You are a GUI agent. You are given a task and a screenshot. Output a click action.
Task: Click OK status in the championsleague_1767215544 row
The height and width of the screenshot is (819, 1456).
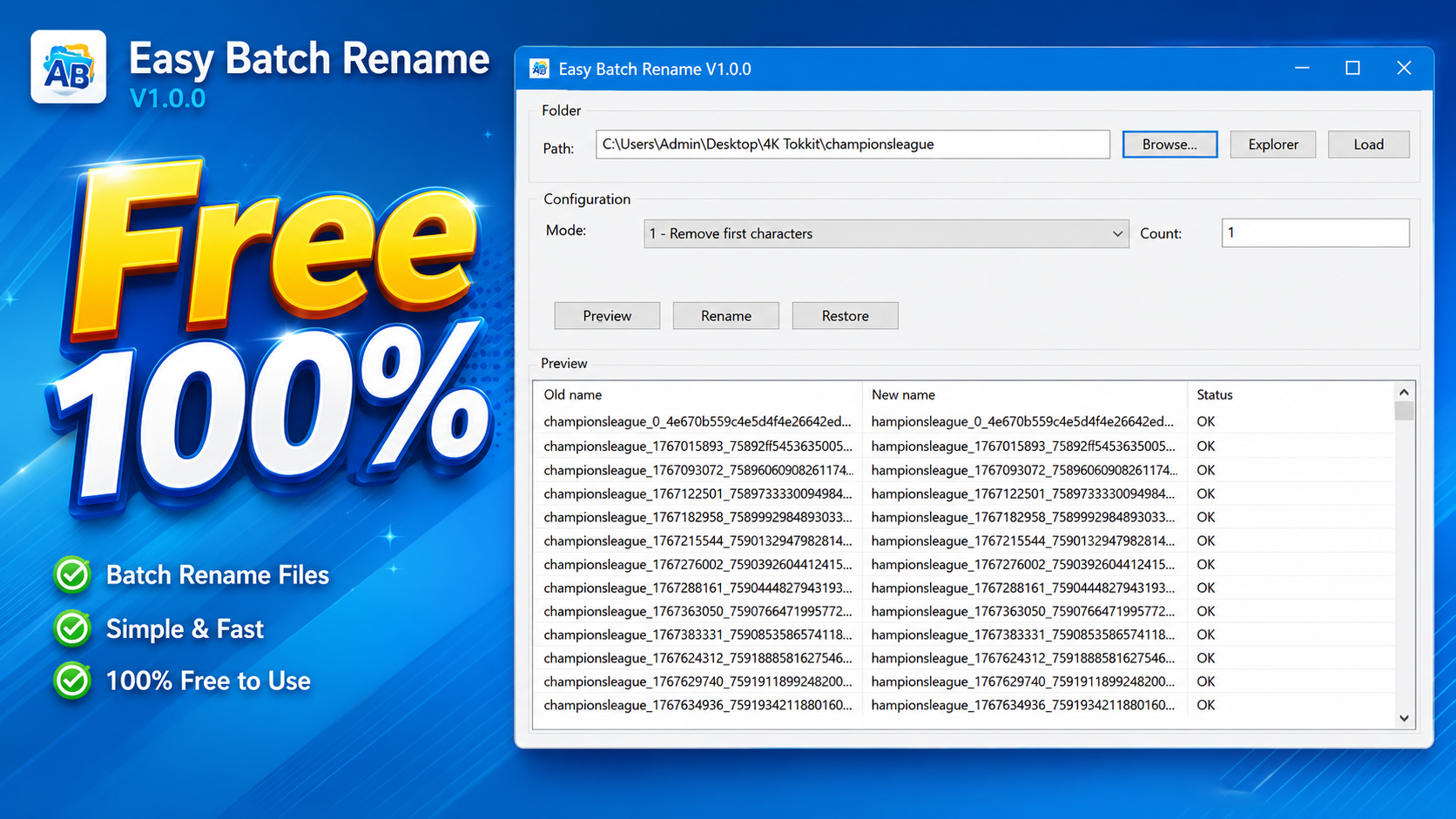(x=1205, y=540)
